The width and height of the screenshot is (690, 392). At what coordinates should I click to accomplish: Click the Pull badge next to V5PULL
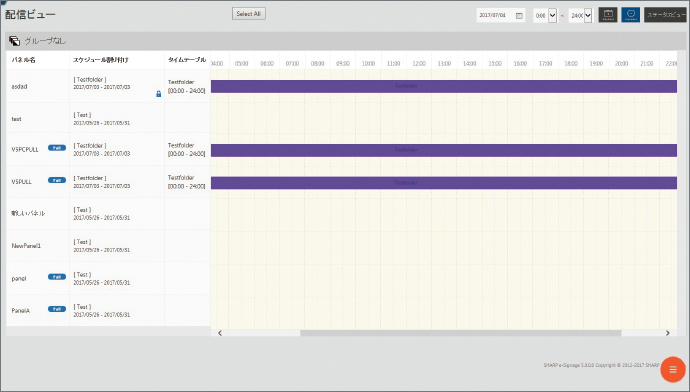click(x=57, y=180)
